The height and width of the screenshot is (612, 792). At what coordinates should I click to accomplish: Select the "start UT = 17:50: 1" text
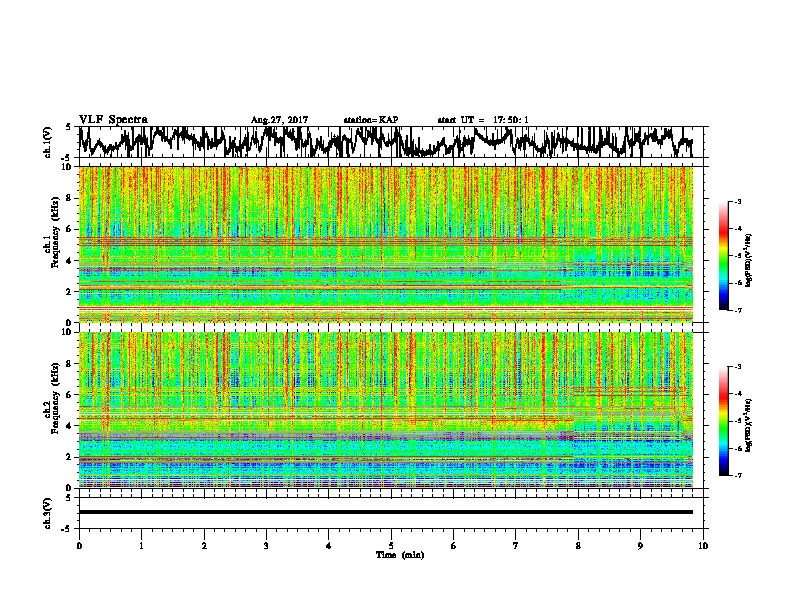coord(483,120)
